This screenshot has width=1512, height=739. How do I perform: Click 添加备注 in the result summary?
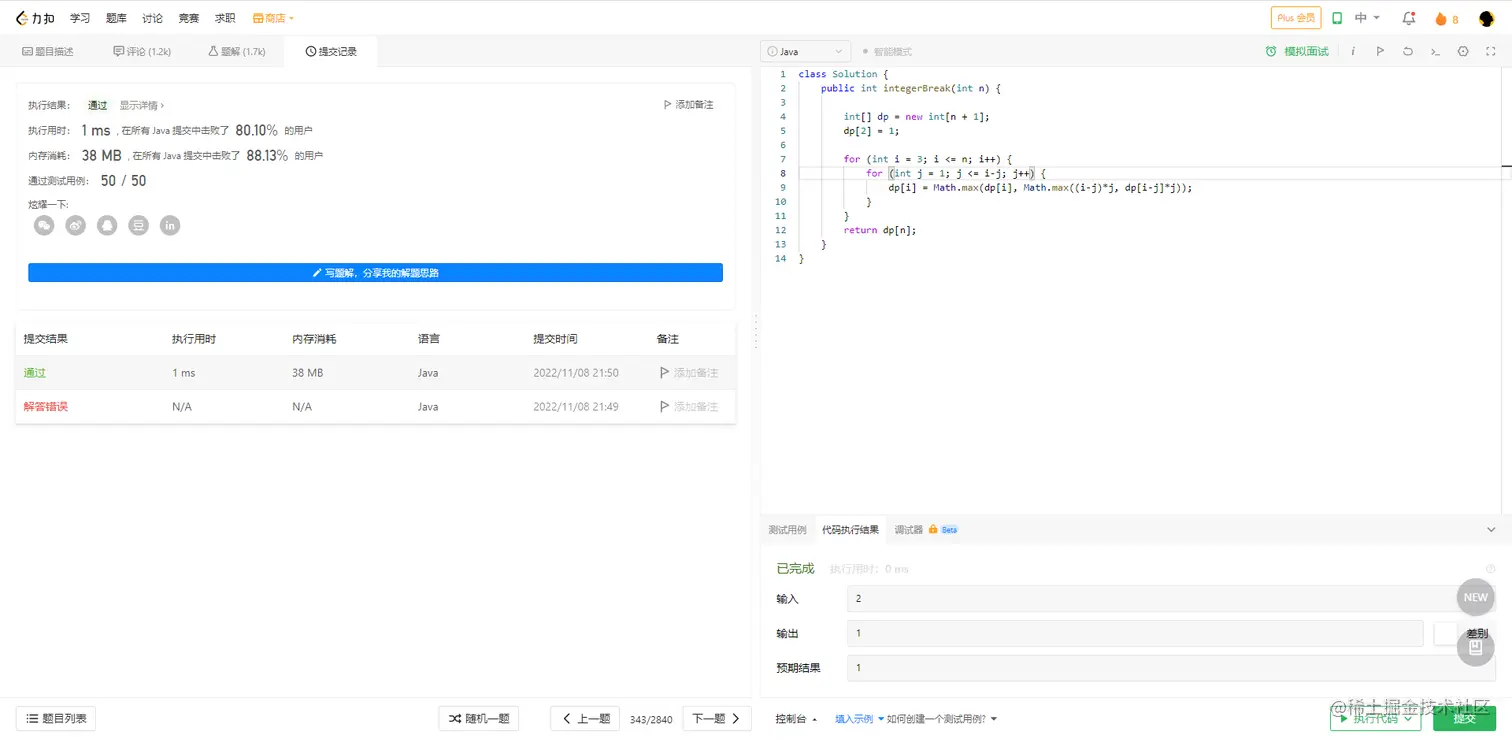(x=689, y=105)
